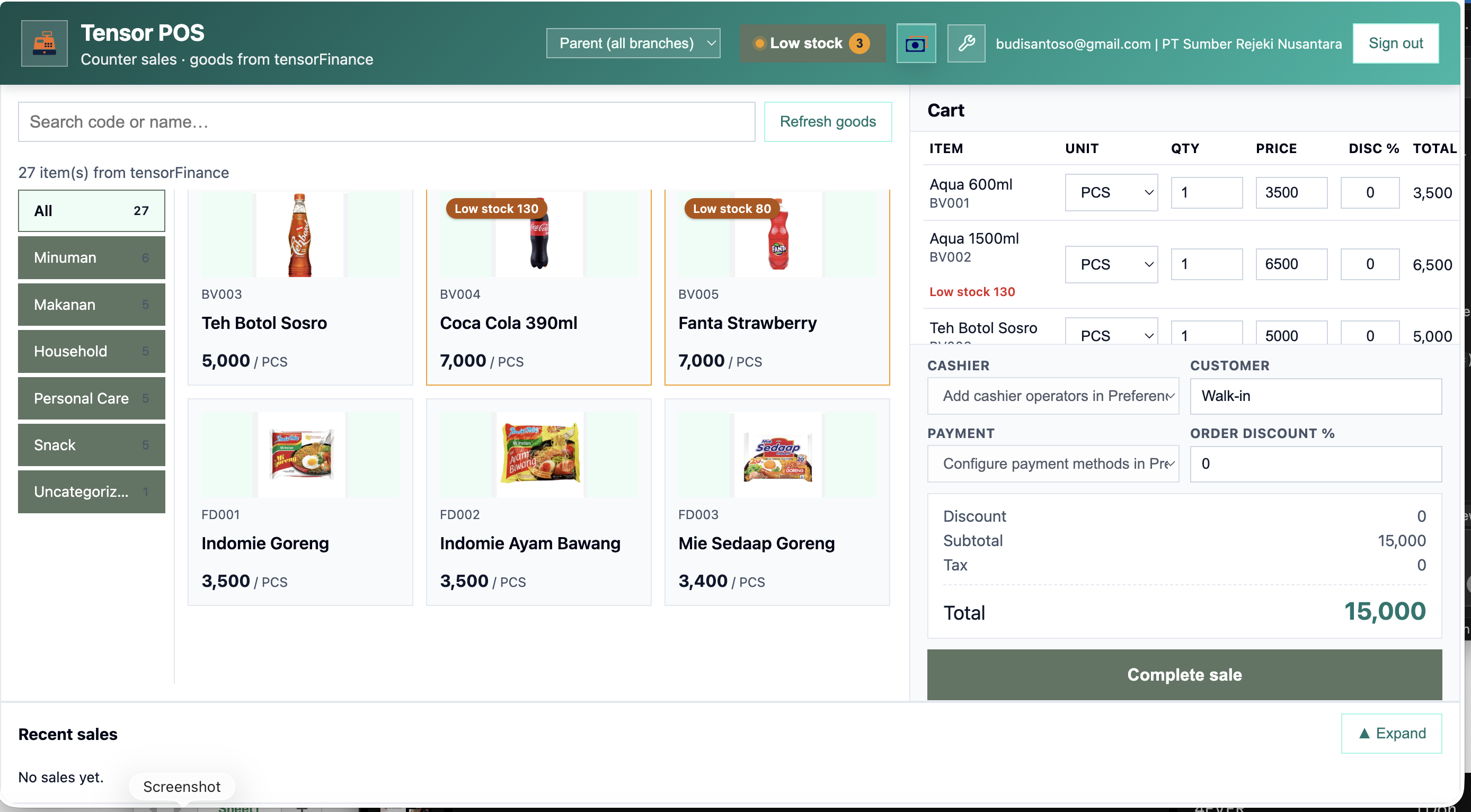Click the Indomie Ayam Bawang product image
Image resolution: width=1471 pixels, height=812 pixels.
coord(540,454)
